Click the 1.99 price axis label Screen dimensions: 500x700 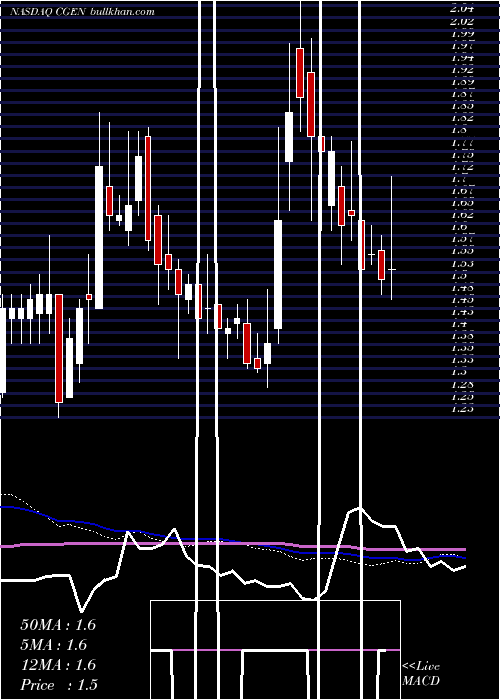coord(462,33)
